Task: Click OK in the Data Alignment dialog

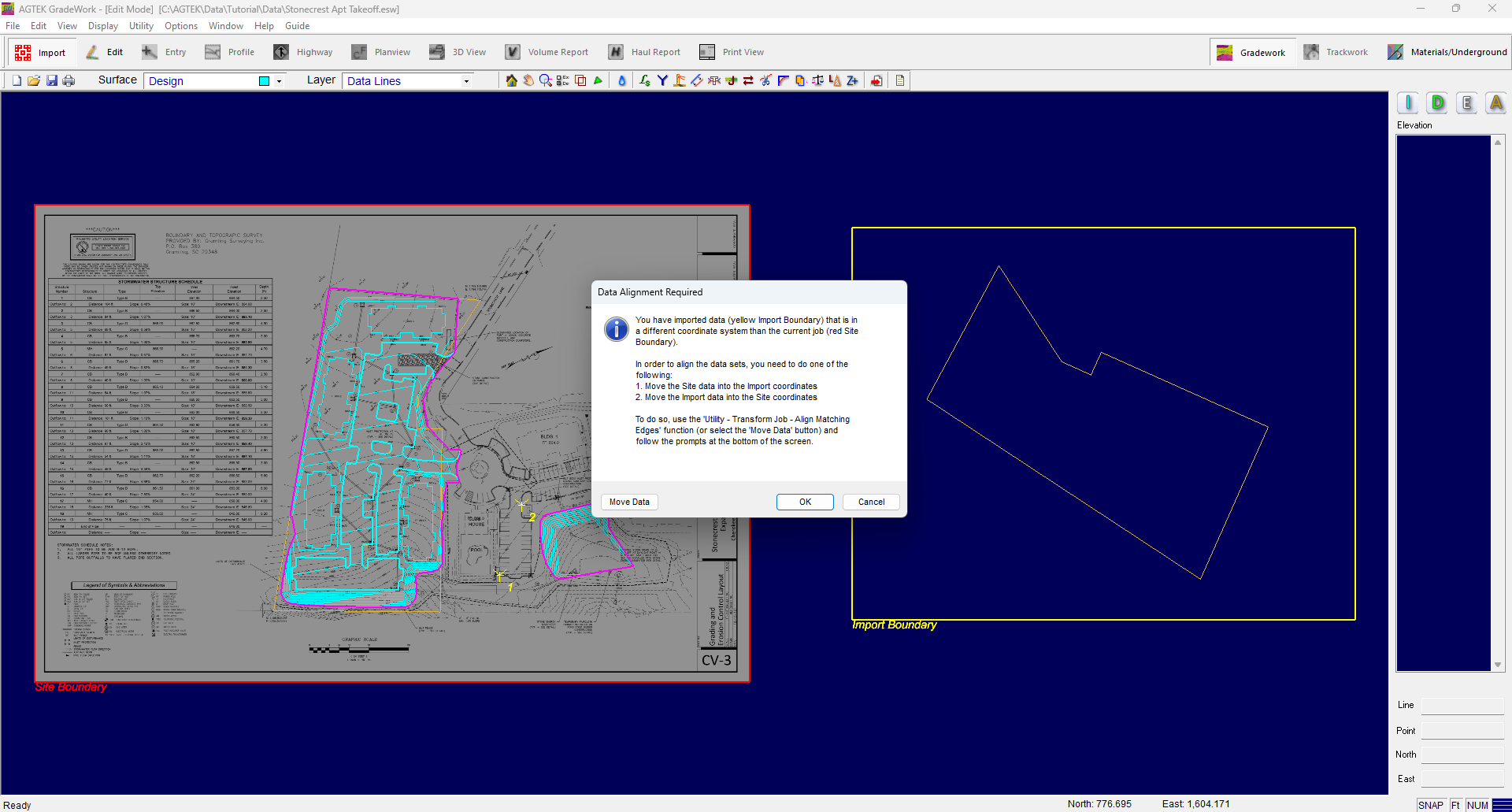Action: click(x=805, y=502)
